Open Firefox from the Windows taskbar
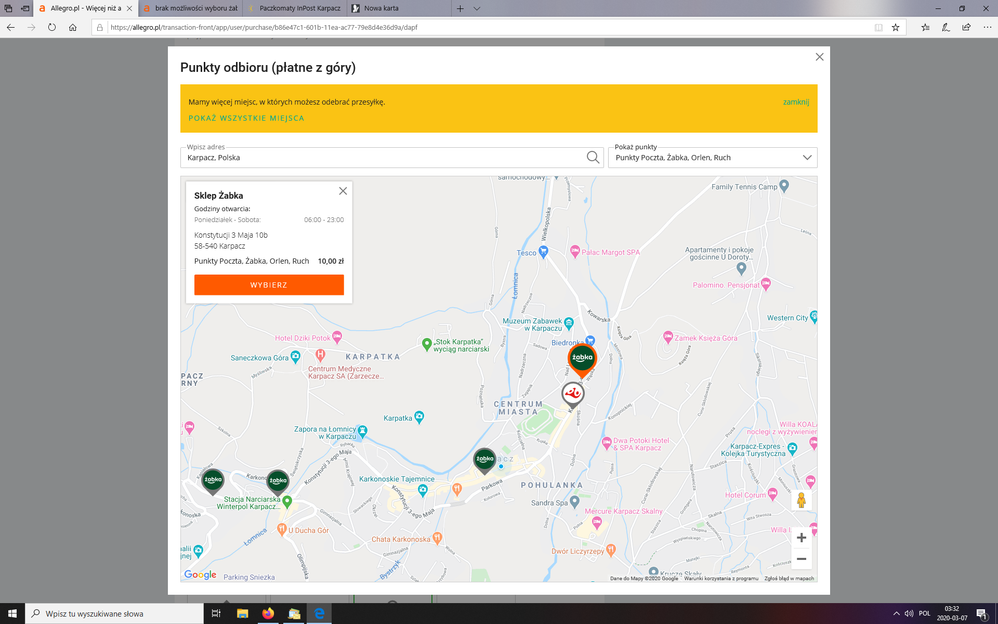 click(268, 613)
